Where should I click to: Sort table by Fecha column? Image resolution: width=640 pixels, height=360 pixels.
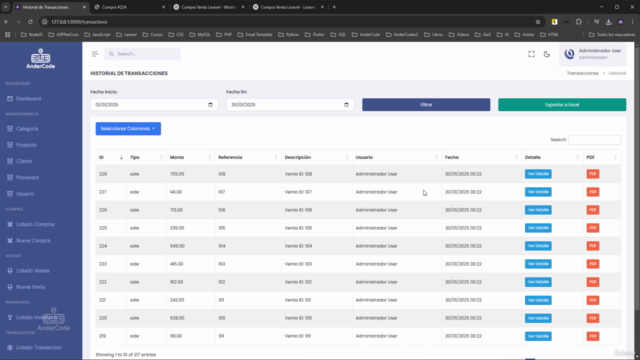point(482,157)
